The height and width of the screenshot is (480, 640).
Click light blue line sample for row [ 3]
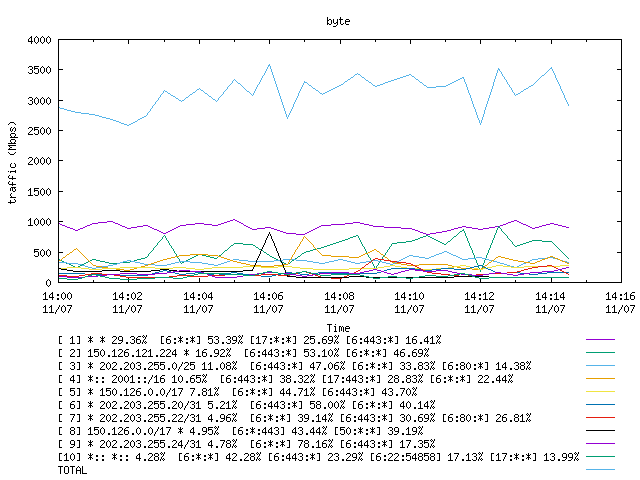click(x=600, y=366)
